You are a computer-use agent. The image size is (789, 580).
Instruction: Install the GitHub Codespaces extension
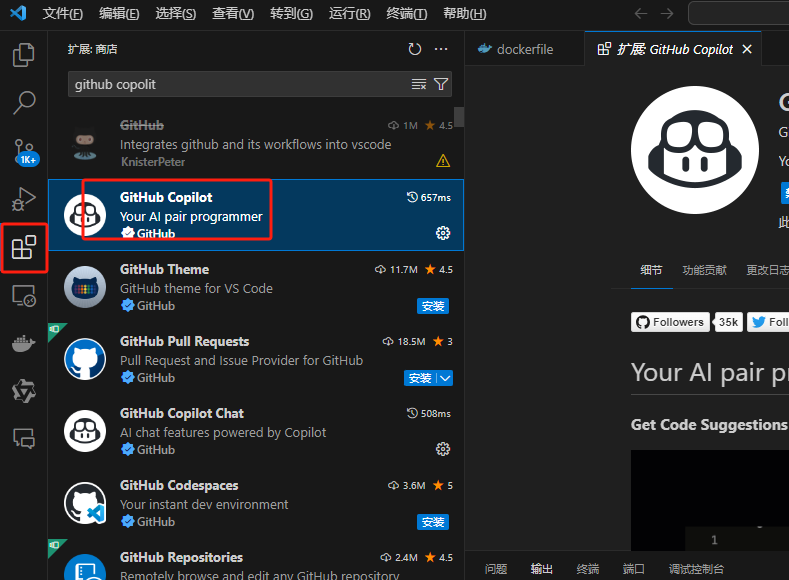click(x=433, y=522)
